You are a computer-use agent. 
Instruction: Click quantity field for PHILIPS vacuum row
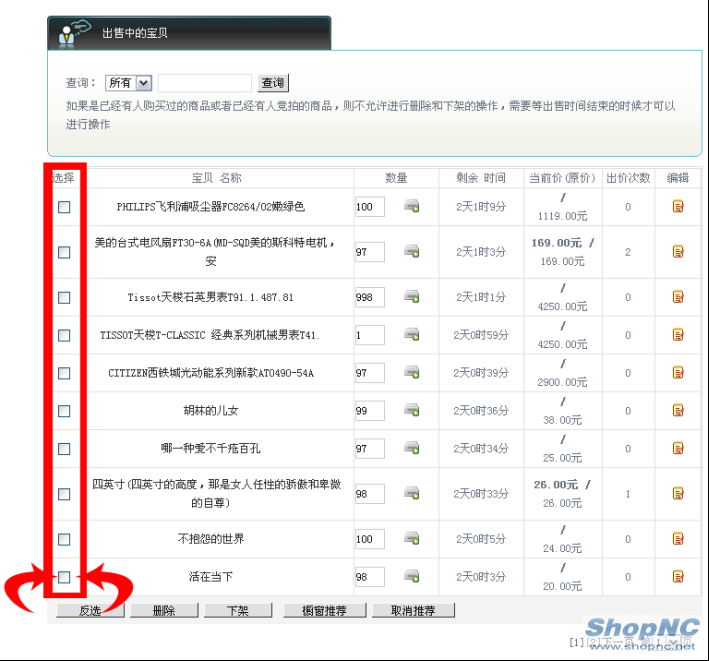coord(370,207)
